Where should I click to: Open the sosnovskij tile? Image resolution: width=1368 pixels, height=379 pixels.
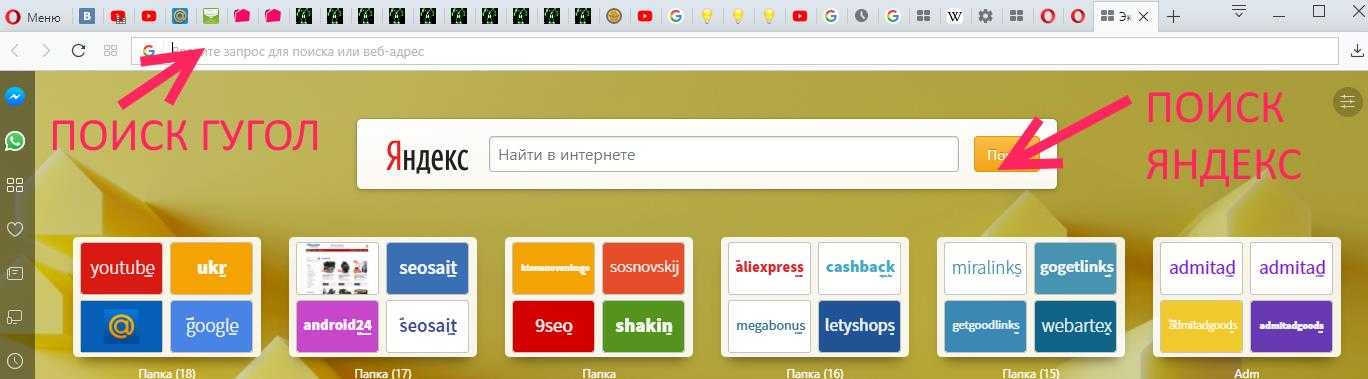(643, 268)
